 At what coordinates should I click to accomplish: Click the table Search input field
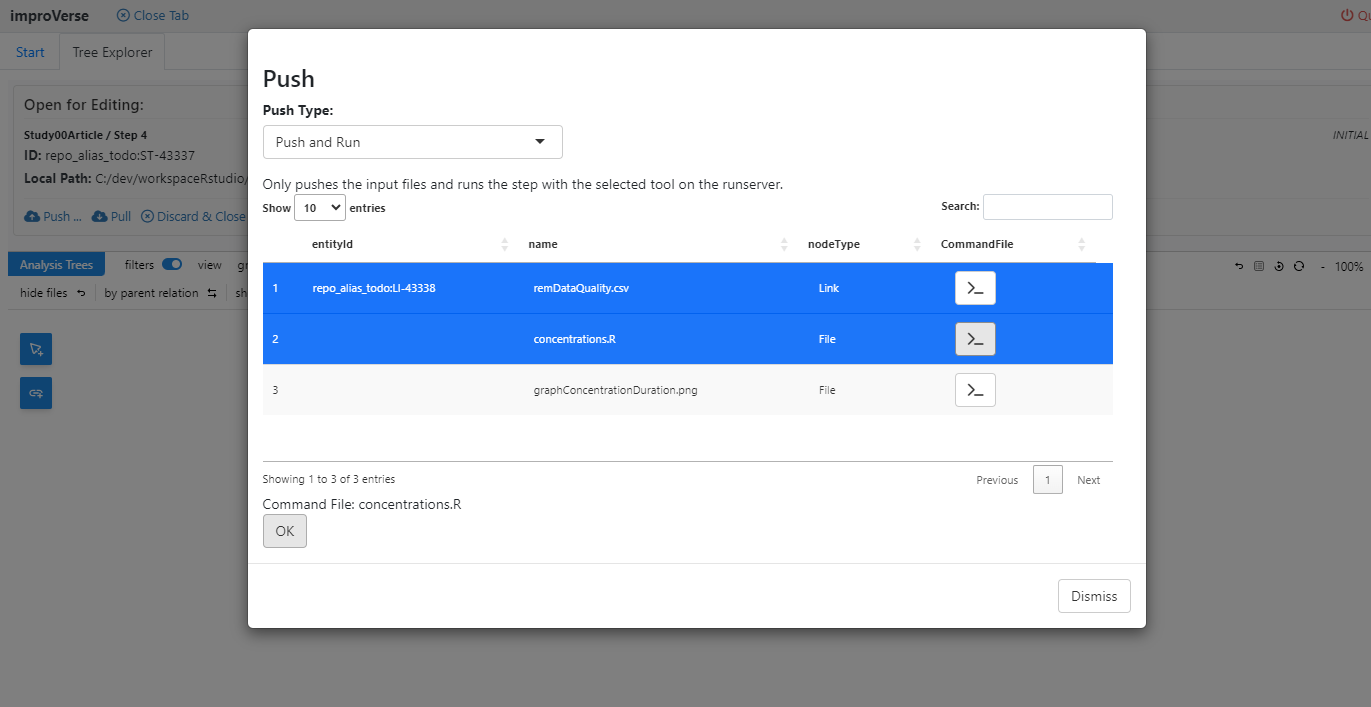(x=1047, y=207)
